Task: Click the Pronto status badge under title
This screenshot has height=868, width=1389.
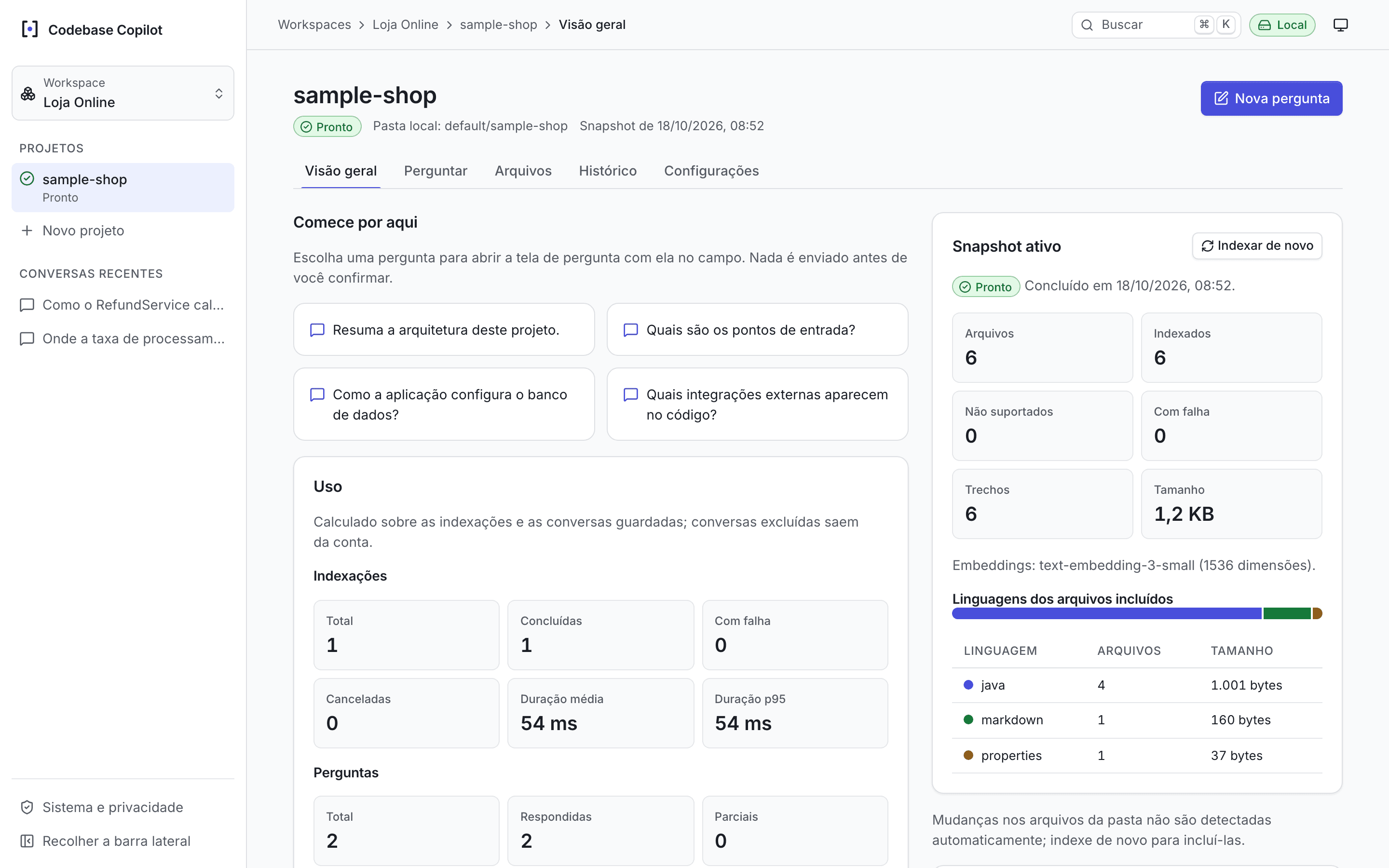Action: click(x=327, y=127)
